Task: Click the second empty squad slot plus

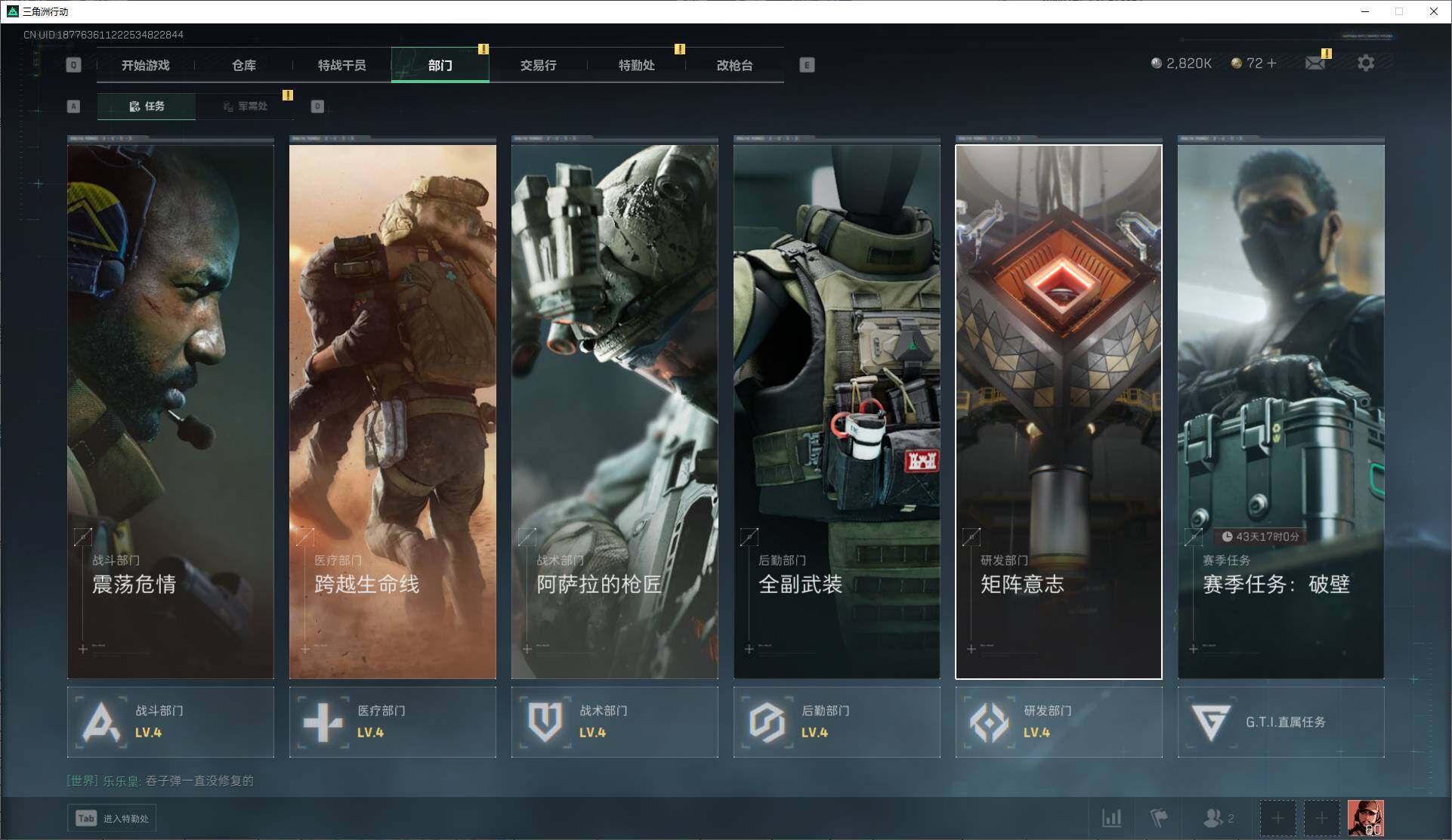Action: point(1321,818)
